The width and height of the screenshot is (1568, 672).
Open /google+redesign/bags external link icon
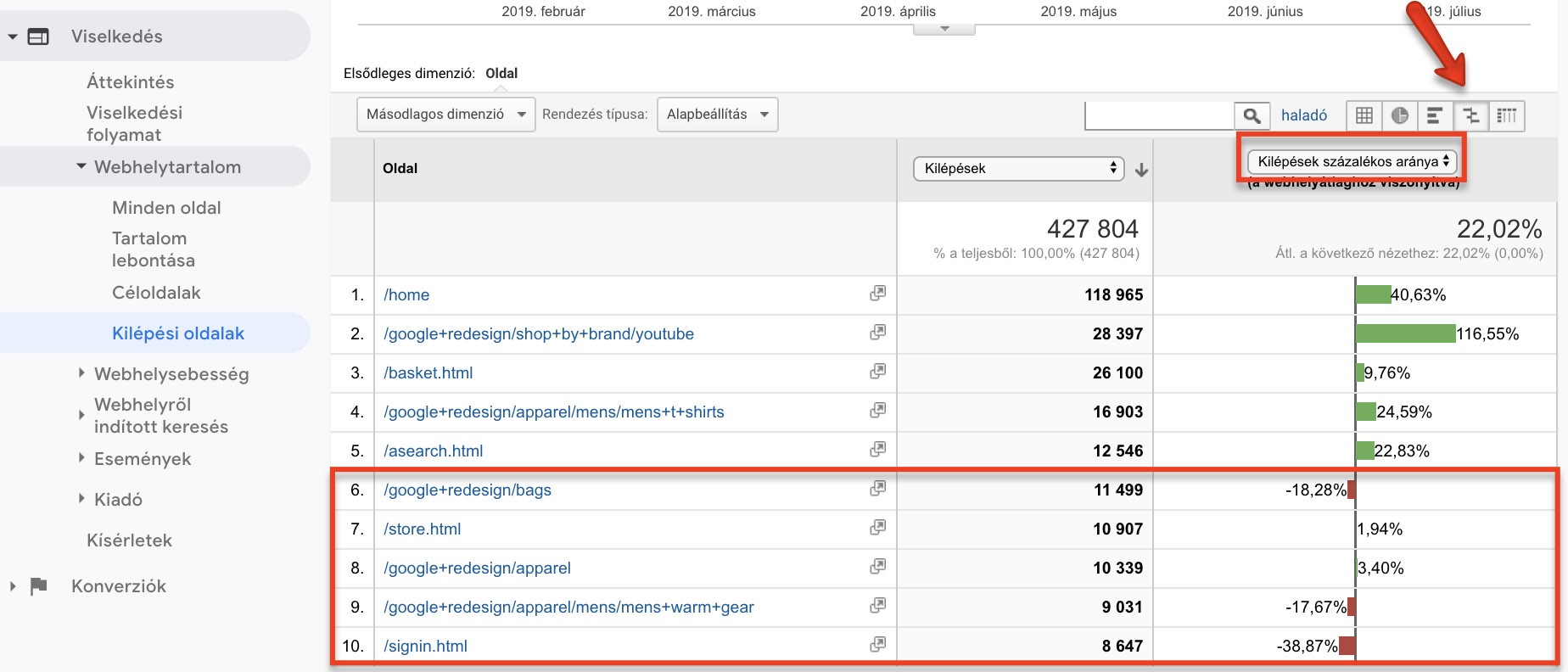pyautogui.click(x=877, y=488)
